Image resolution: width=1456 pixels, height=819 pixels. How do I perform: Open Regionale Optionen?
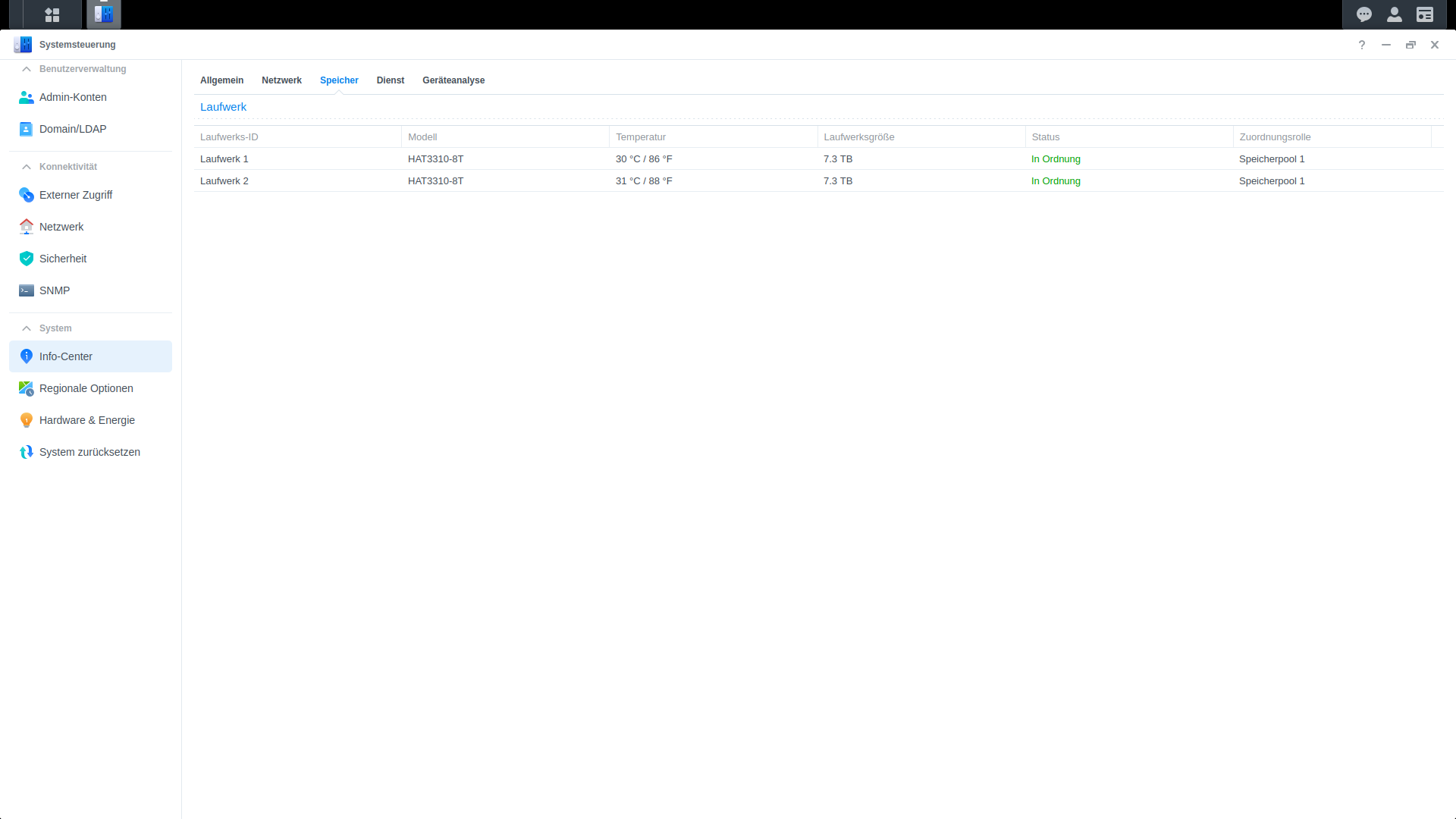86,388
